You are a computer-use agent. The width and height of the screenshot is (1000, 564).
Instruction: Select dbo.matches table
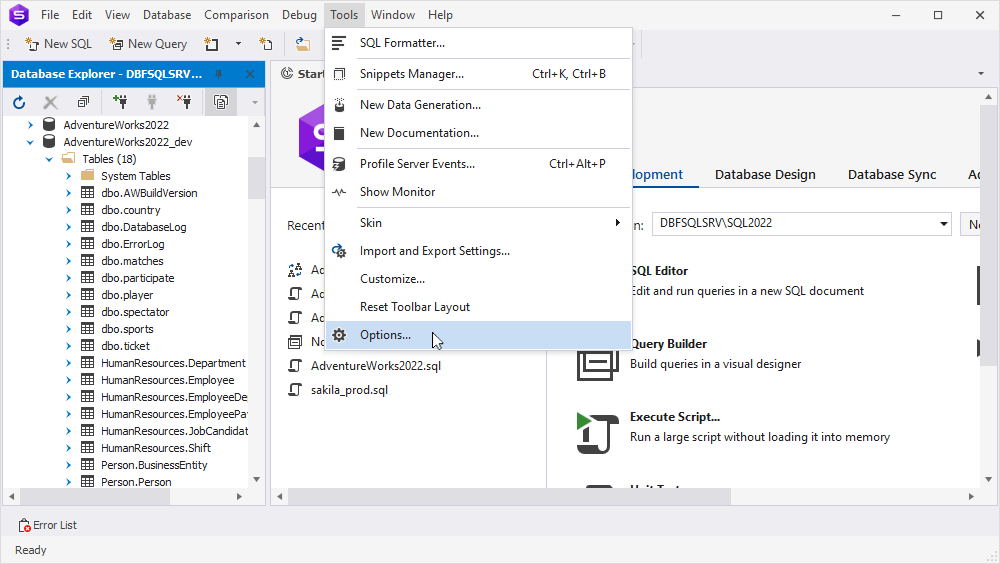click(132, 261)
